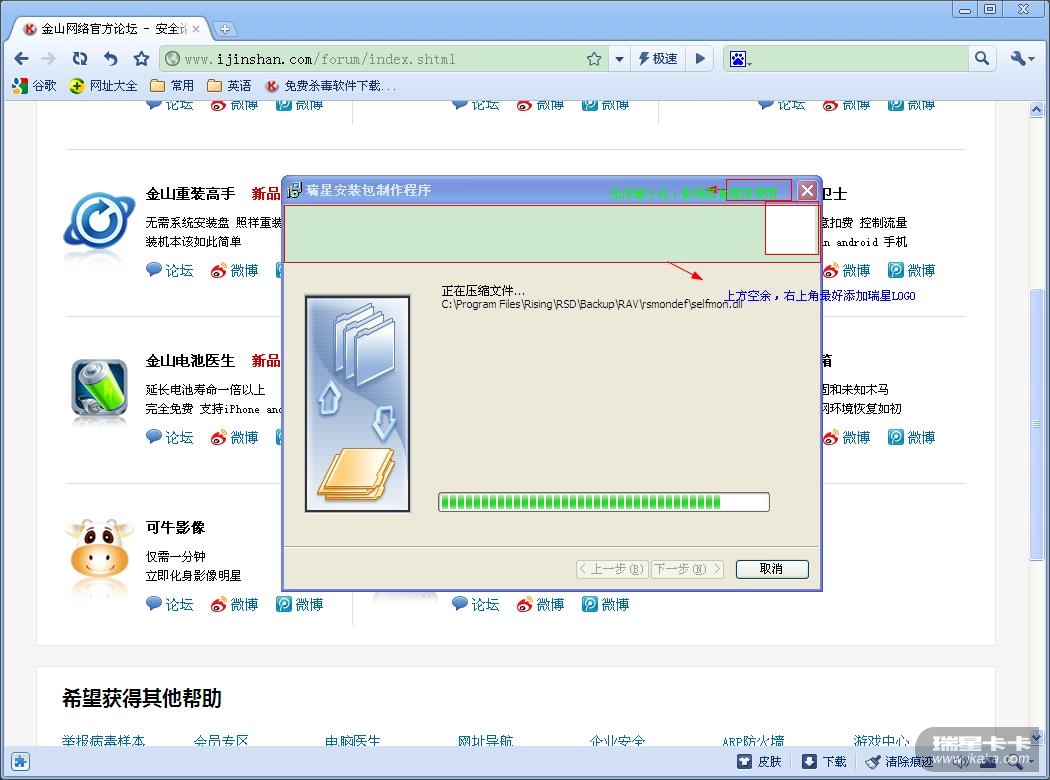Open the wrench settings menu
The width and height of the screenshot is (1050, 780).
(1022, 59)
